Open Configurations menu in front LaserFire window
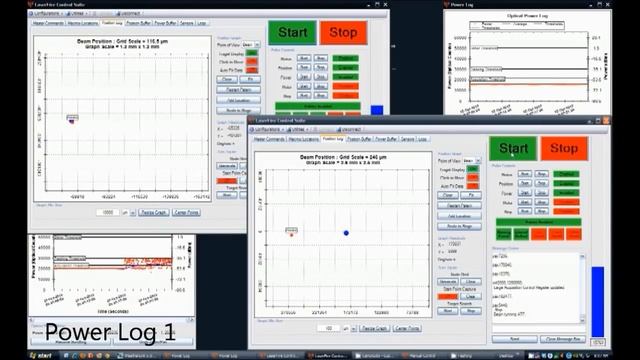640x360 pixels. (266, 129)
